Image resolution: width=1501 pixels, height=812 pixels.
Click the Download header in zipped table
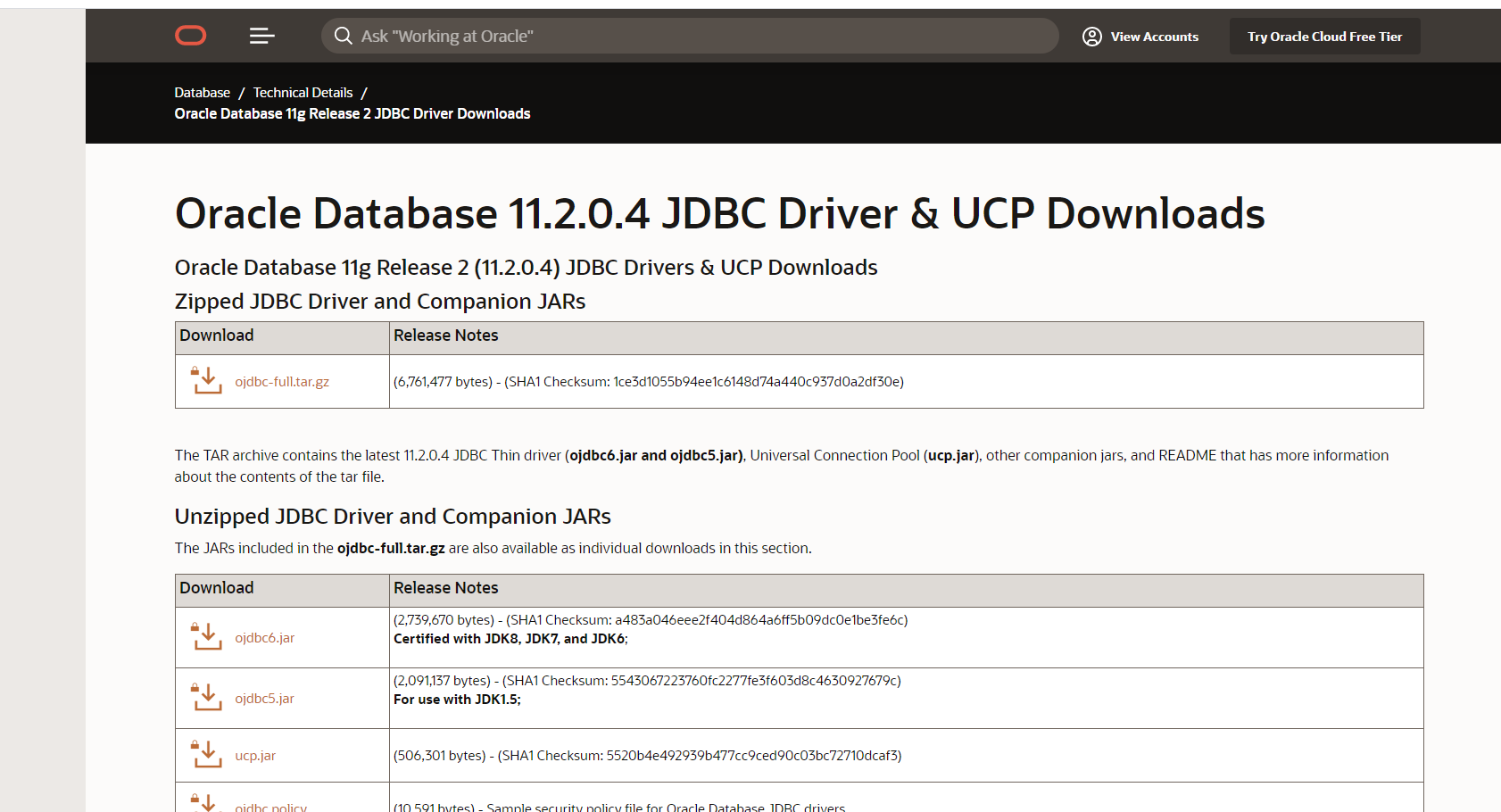217,336
